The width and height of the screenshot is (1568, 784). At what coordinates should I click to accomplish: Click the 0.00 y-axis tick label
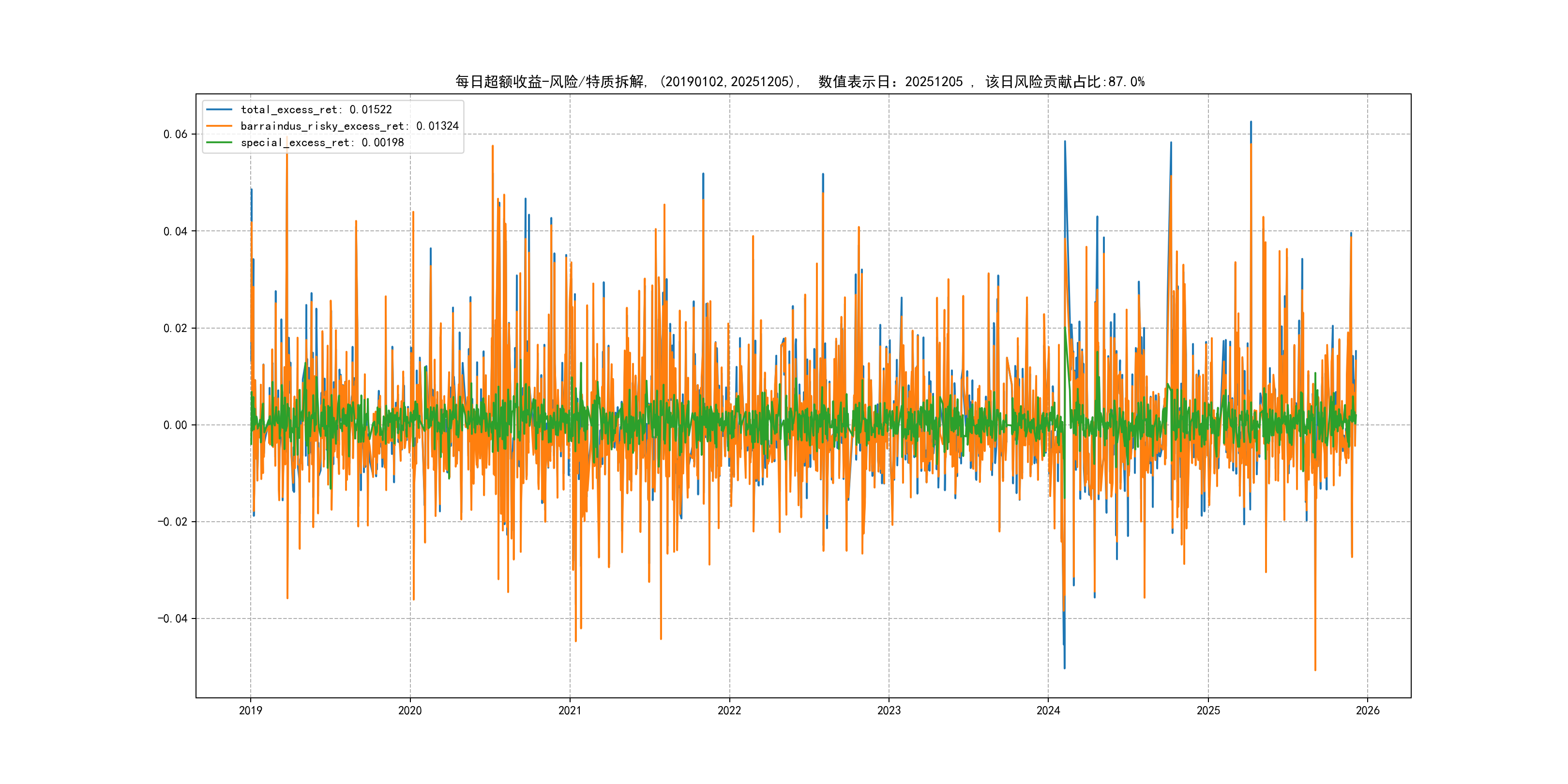(175, 425)
